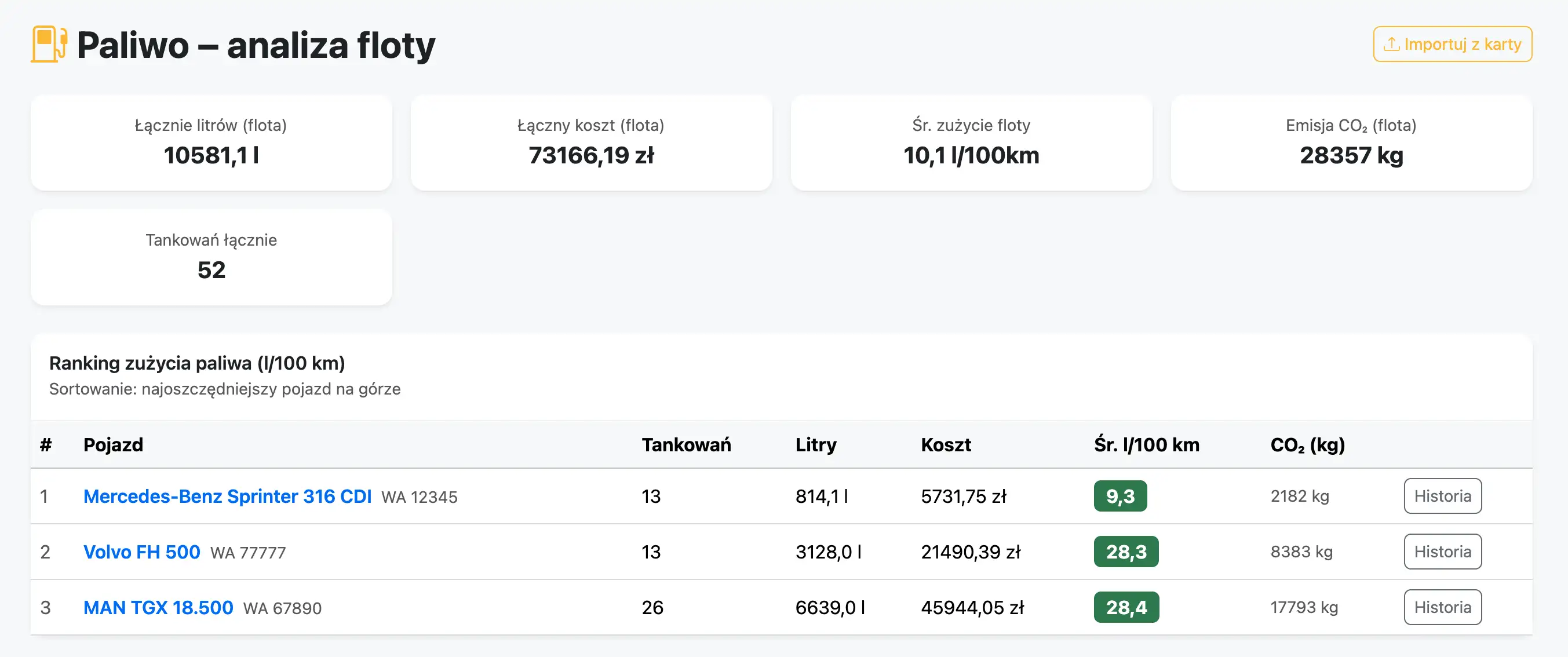Click the Tankowań łącznie value 52
Image resolution: width=1568 pixels, height=657 pixels.
[212, 270]
